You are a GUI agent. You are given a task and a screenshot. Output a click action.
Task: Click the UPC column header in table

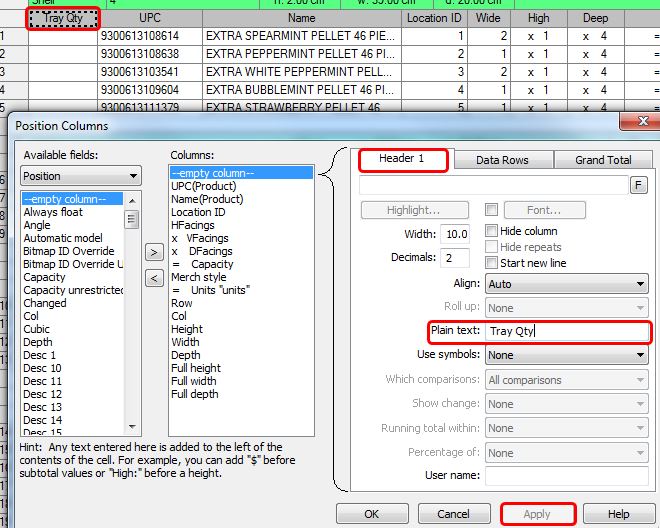pyautogui.click(x=150, y=18)
